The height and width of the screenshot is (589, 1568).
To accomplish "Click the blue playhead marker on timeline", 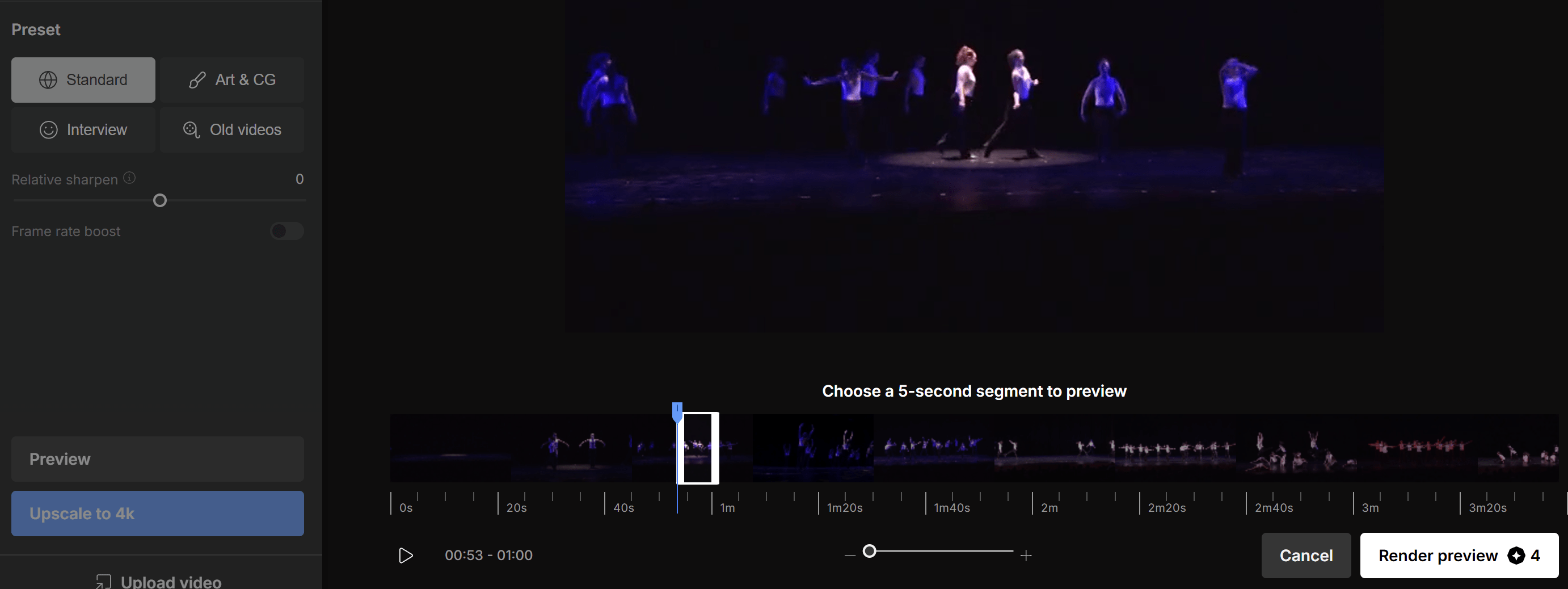I will [x=677, y=411].
